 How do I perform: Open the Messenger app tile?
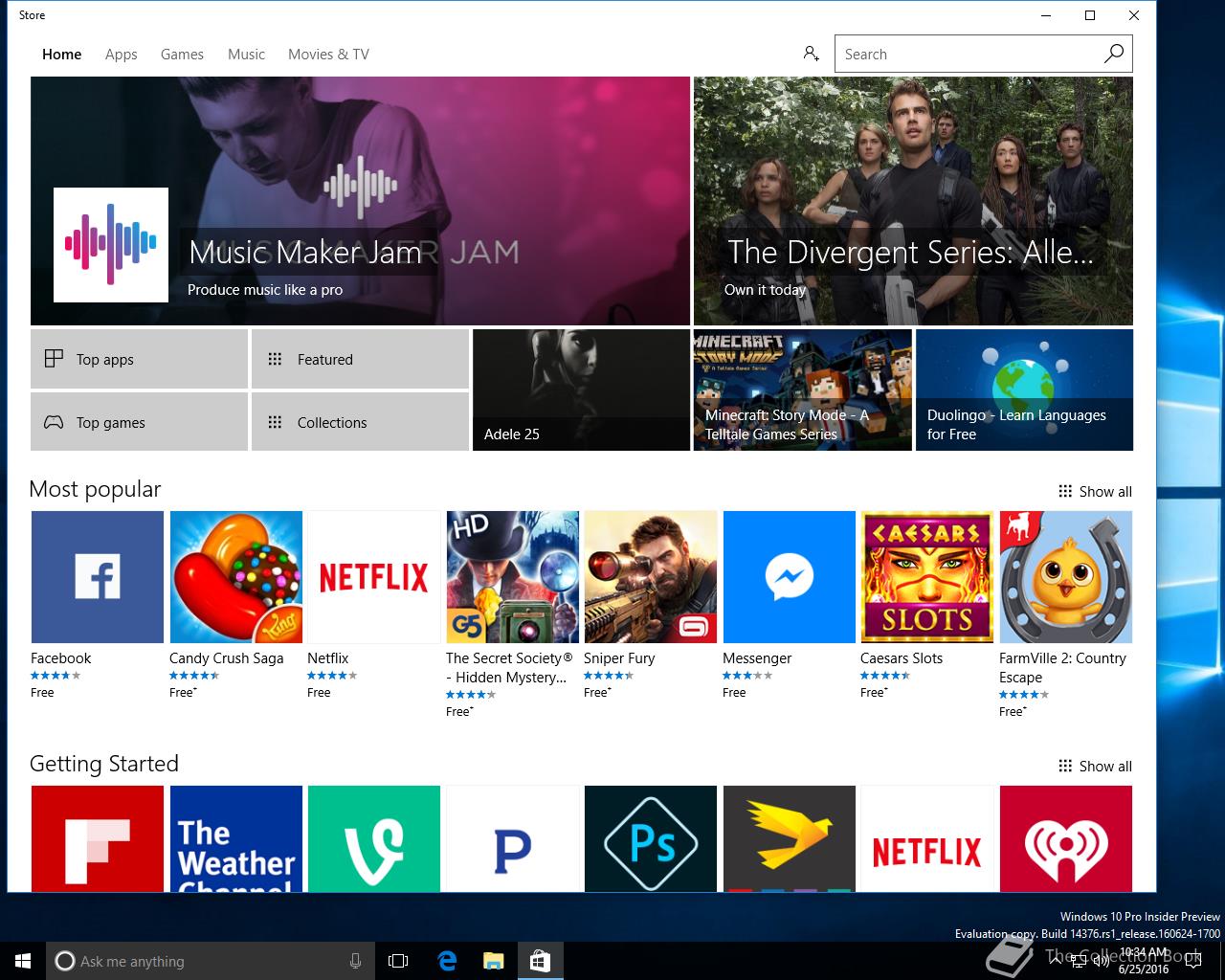coord(790,577)
